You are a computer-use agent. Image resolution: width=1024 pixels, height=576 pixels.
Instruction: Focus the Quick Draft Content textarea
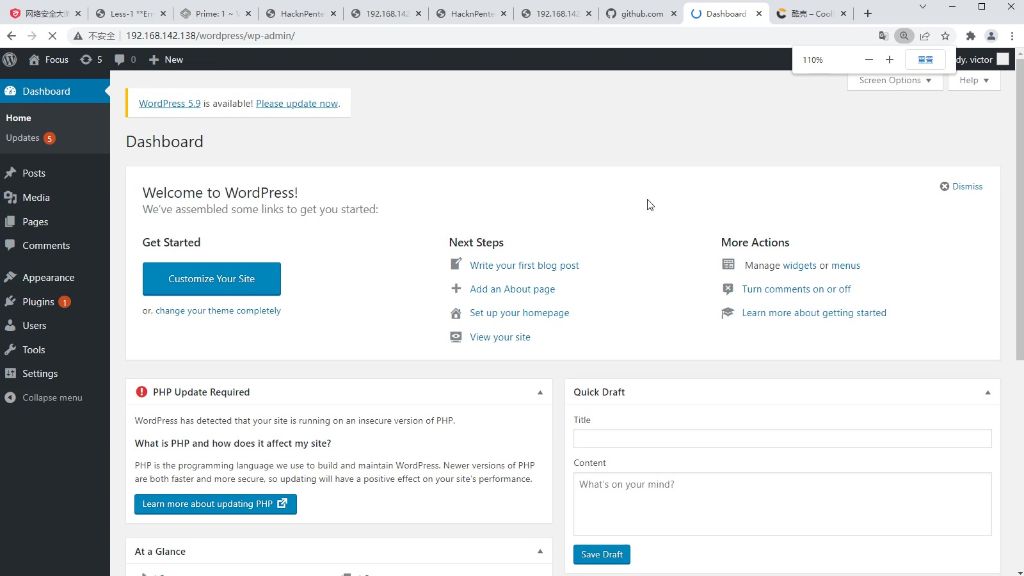782,504
